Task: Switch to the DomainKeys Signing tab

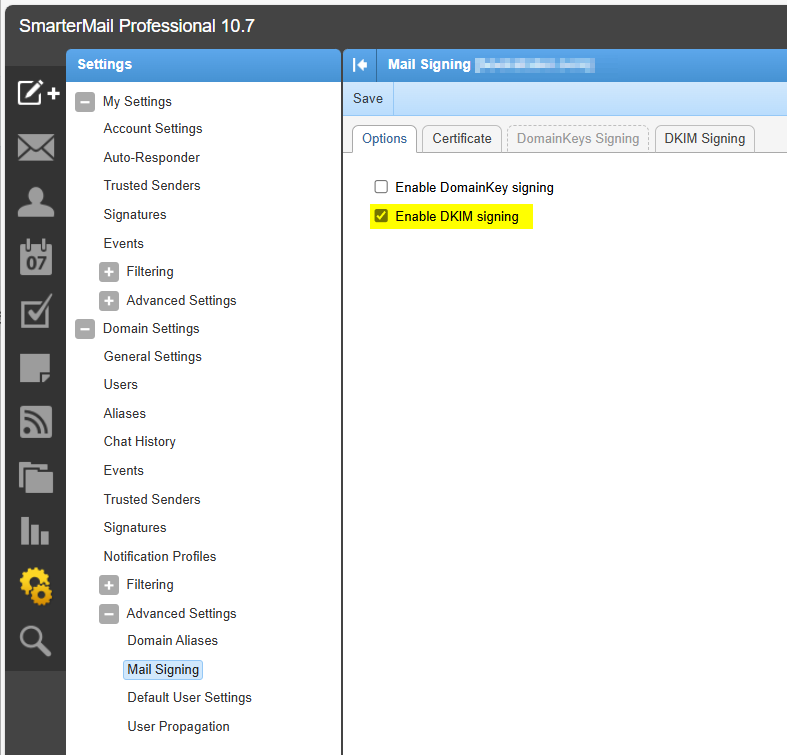Action: [578, 139]
